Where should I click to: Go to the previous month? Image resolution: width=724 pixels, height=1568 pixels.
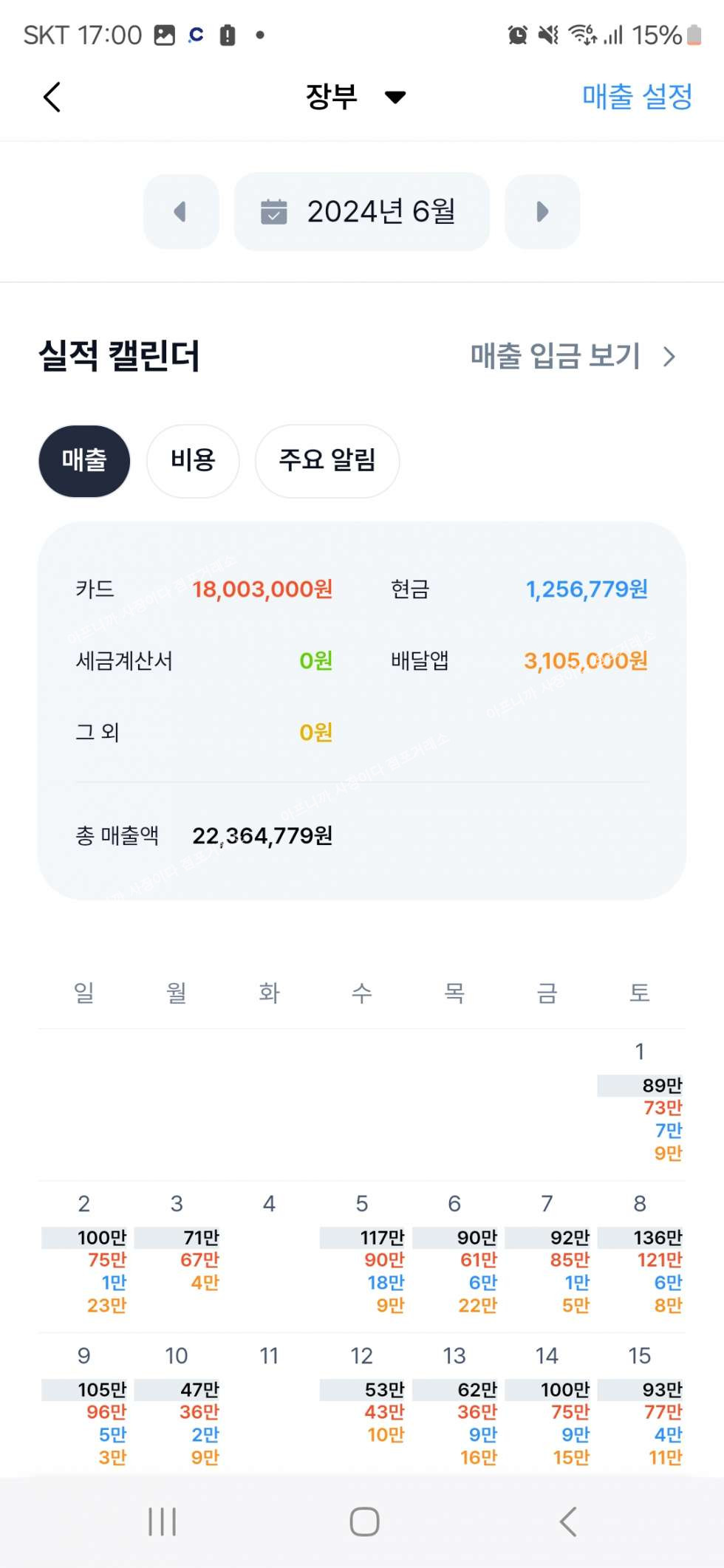[x=181, y=212]
